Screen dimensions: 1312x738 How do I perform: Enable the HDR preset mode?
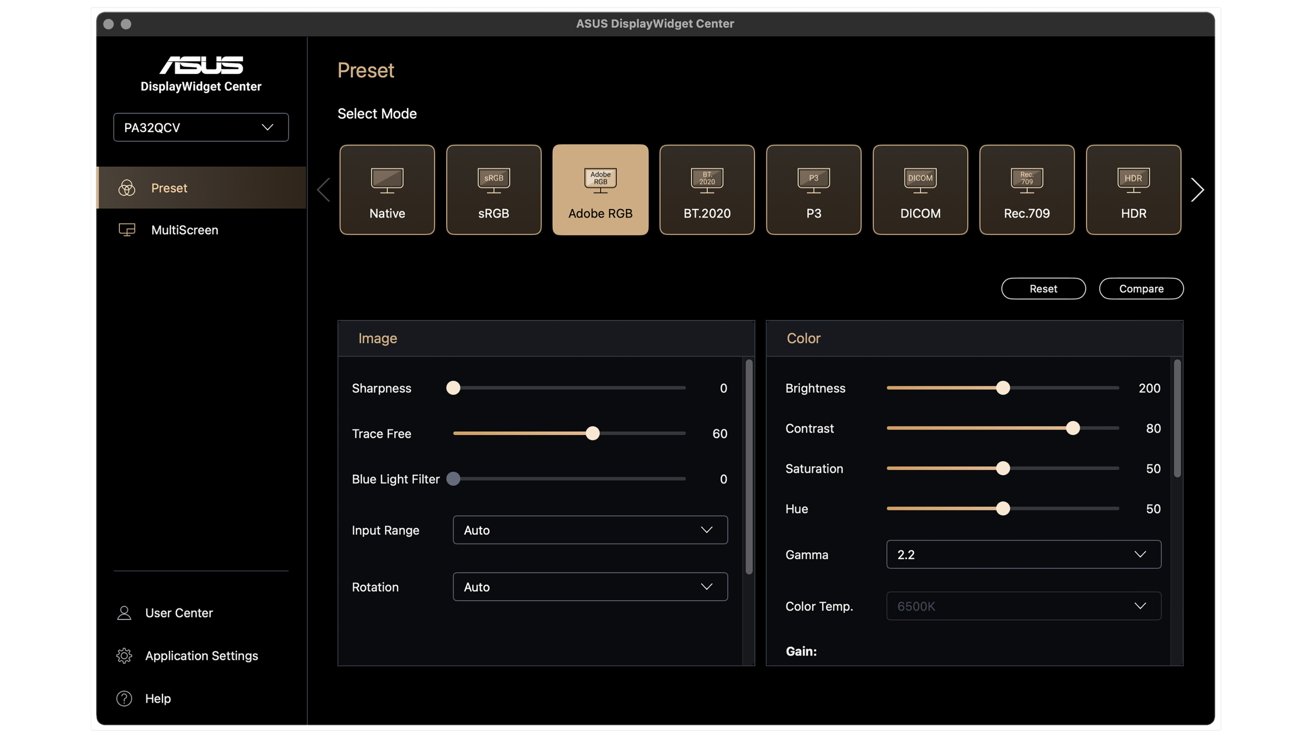[x=1133, y=190]
